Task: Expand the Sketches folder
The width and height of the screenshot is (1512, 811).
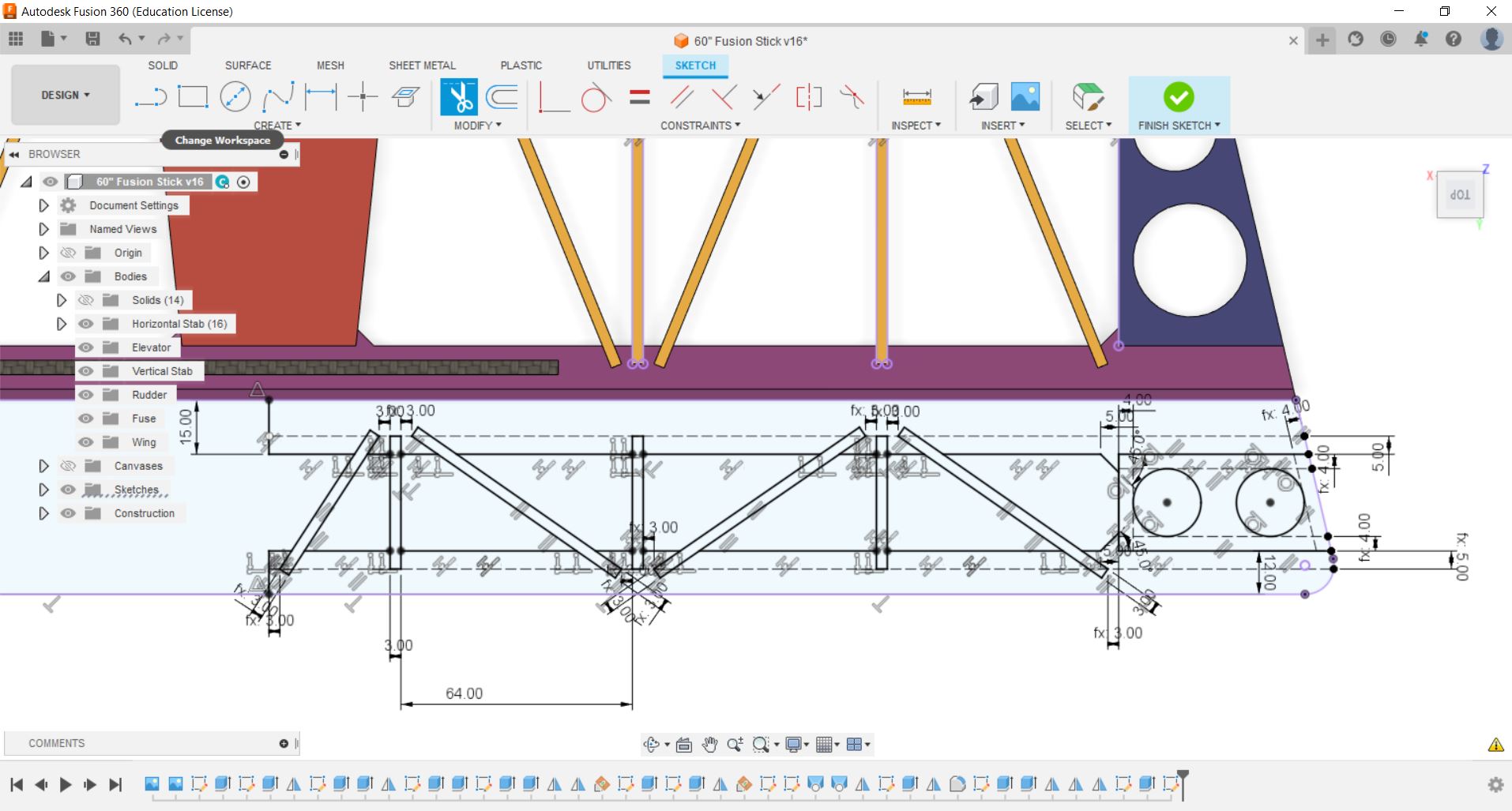Action: pyautogui.click(x=44, y=490)
